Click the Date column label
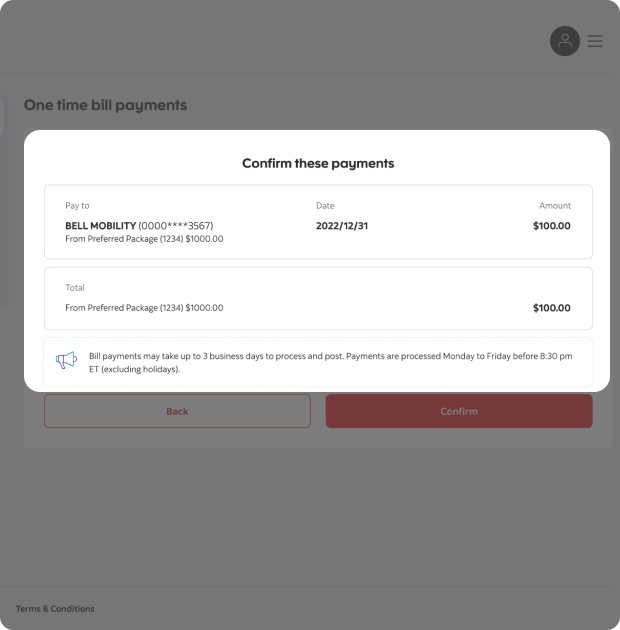 tap(325, 206)
